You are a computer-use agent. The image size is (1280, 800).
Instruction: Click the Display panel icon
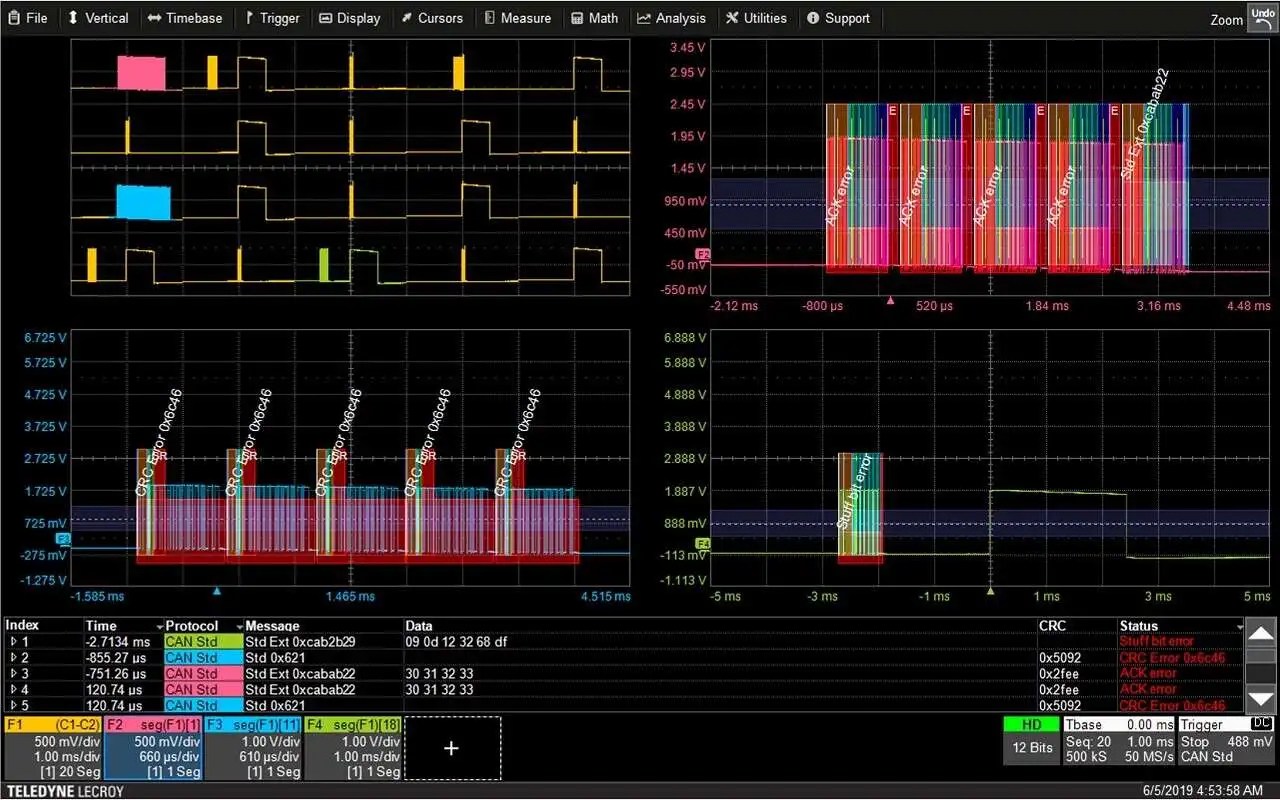pyautogui.click(x=326, y=17)
